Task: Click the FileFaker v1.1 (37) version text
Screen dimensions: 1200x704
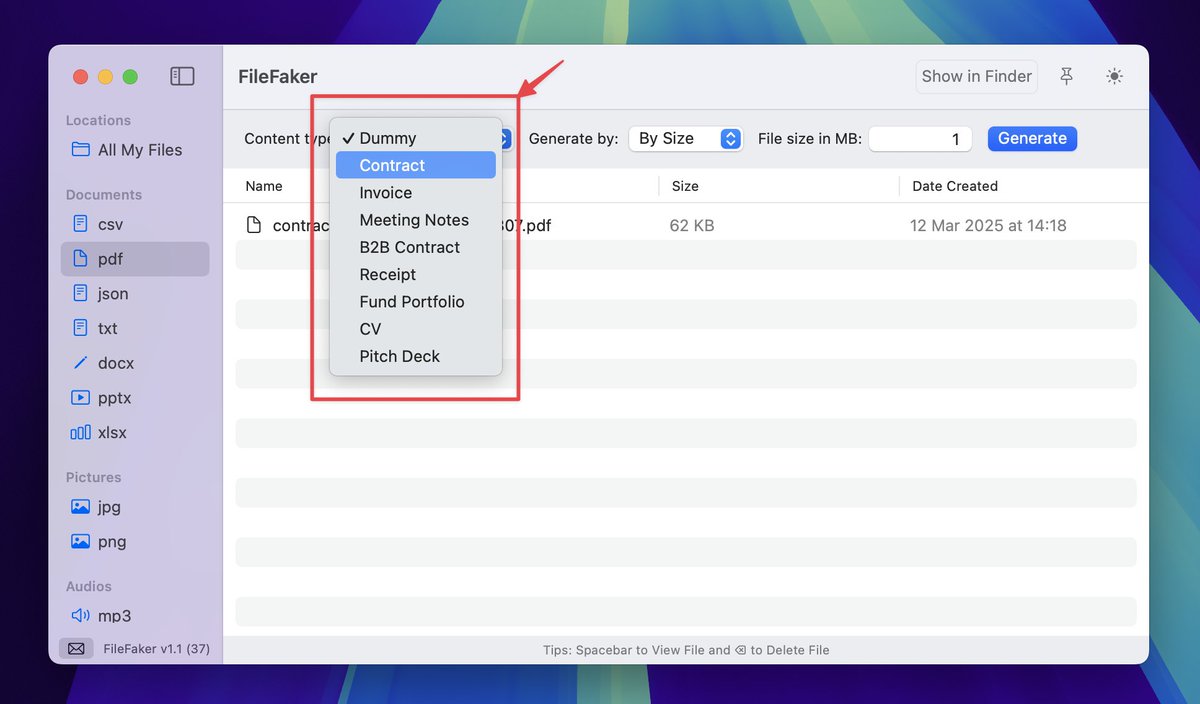Action: [x=156, y=649]
